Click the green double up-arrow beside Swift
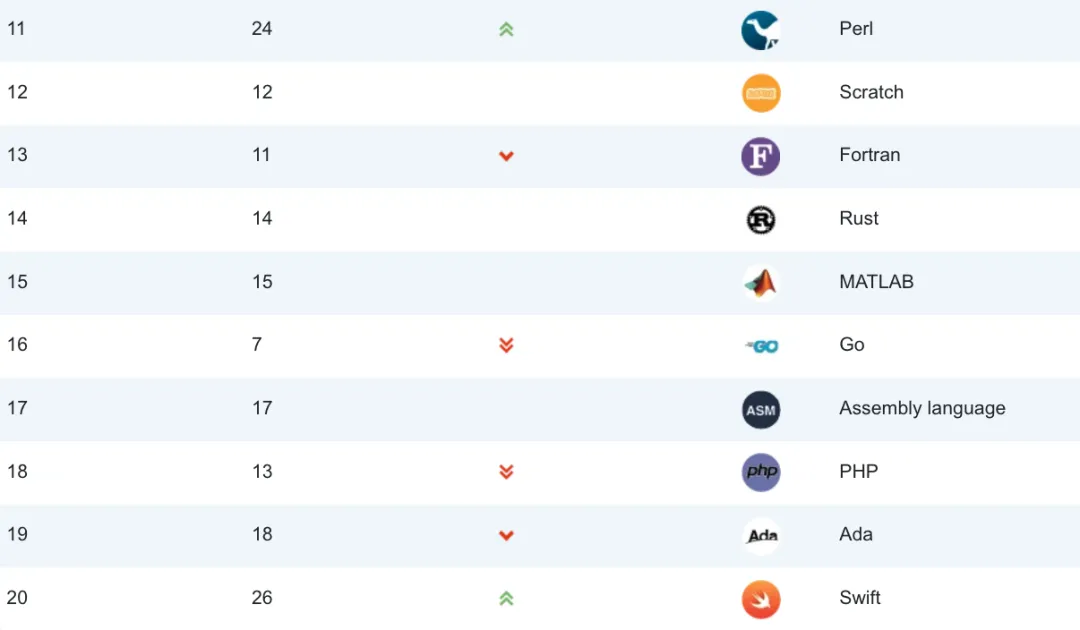 coord(506,599)
